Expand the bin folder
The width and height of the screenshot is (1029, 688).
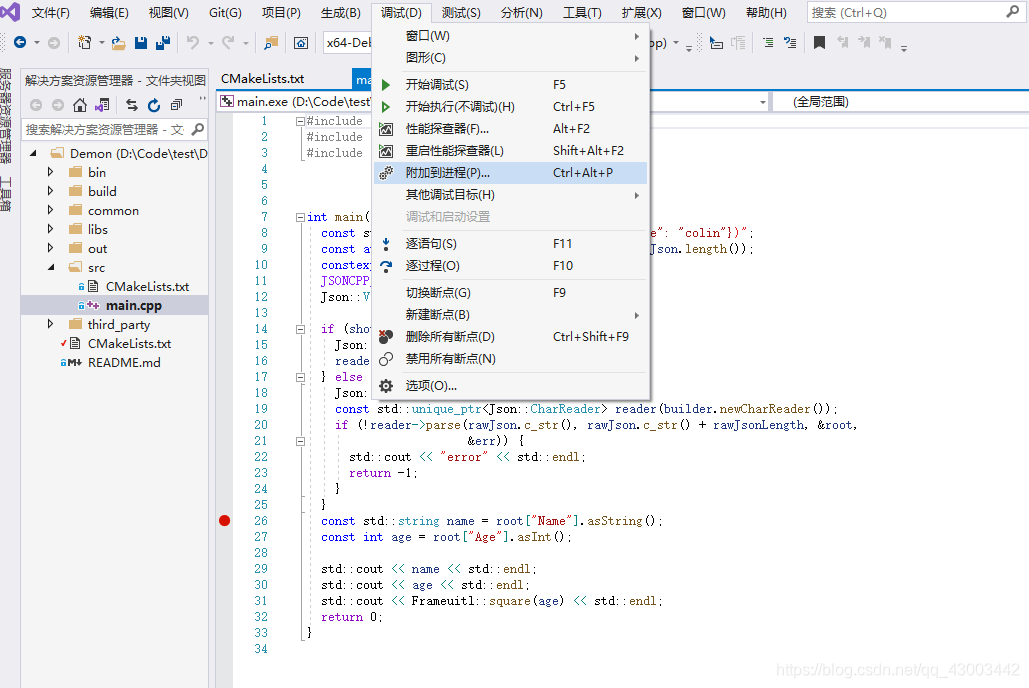pos(51,172)
